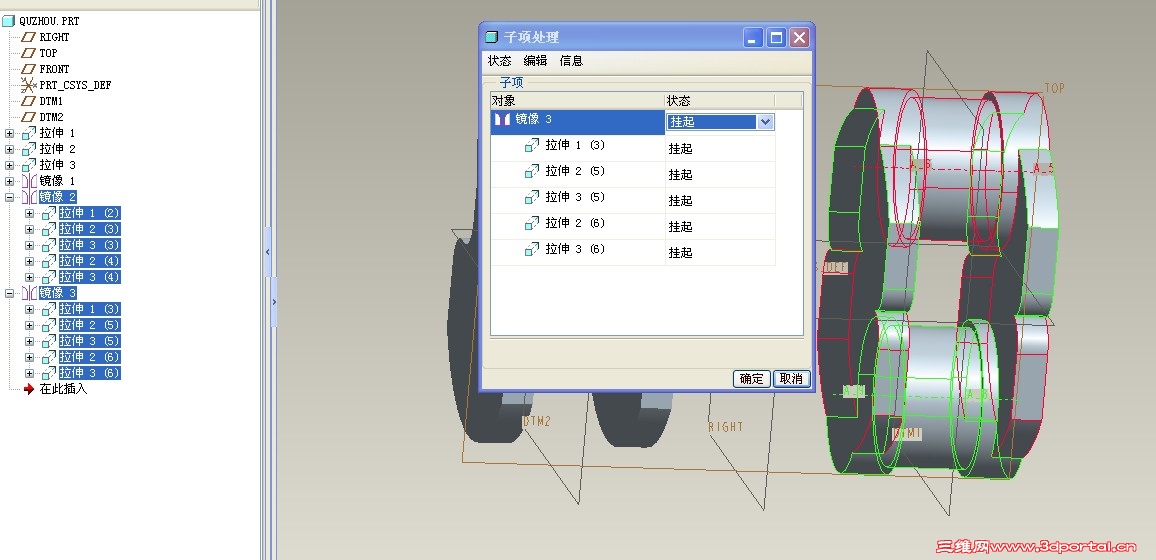Select 拉伸 2 (6) in model tree
Image resolution: width=1156 pixels, height=560 pixels.
tap(89, 357)
